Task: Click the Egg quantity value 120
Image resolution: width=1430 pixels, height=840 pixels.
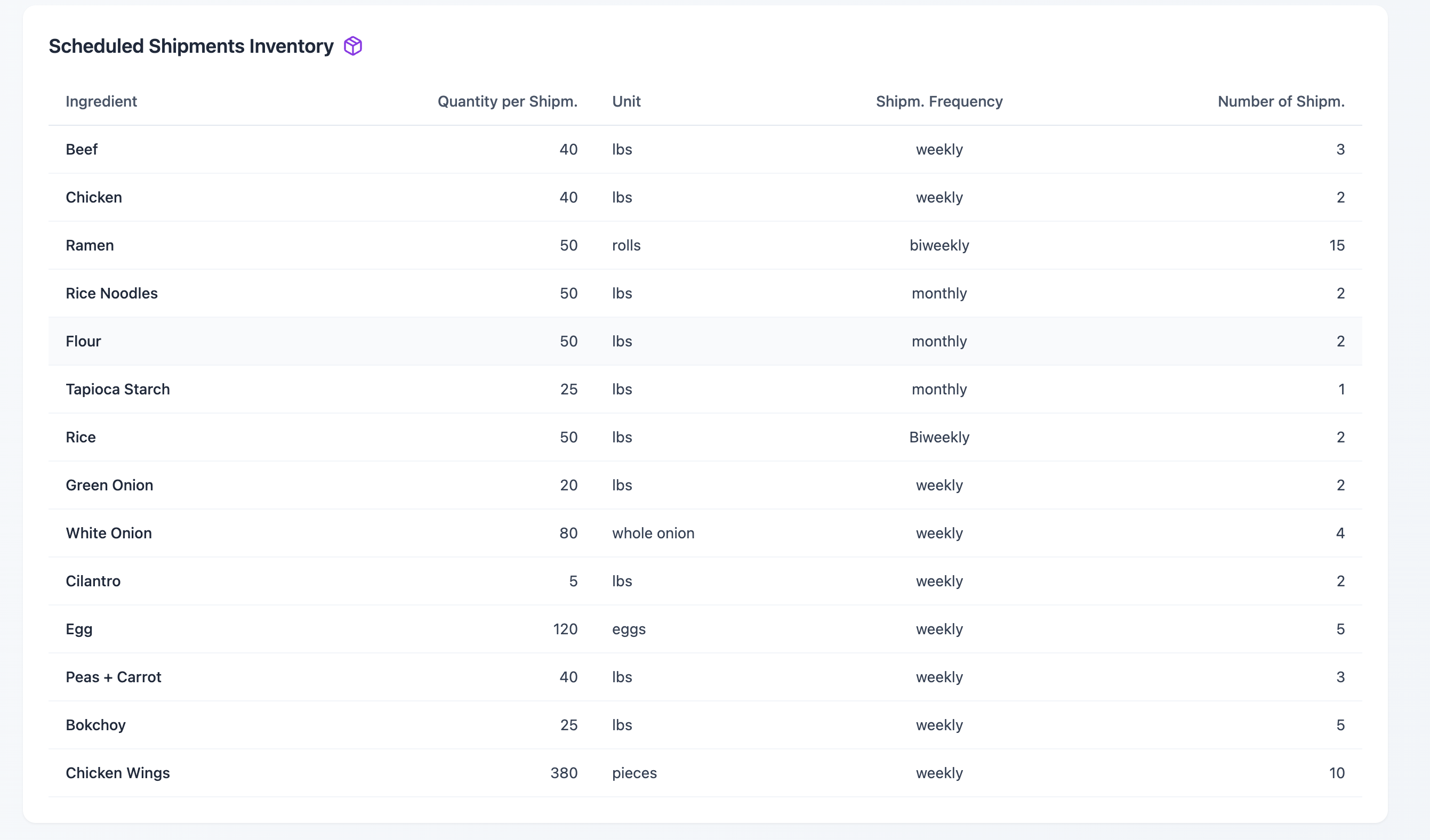Action: click(x=565, y=629)
